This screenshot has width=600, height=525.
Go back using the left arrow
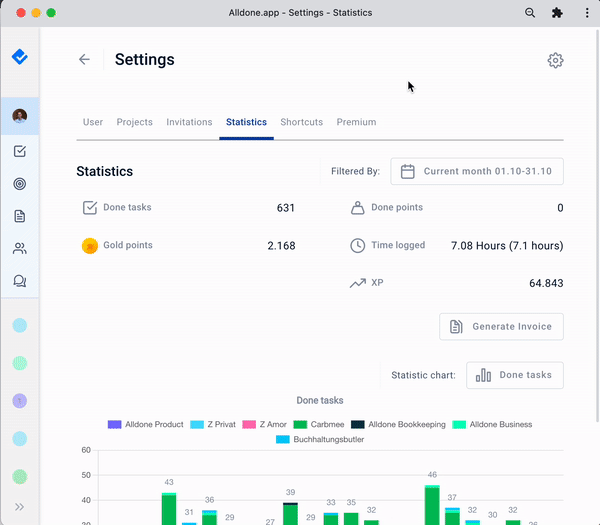[84, 59]
